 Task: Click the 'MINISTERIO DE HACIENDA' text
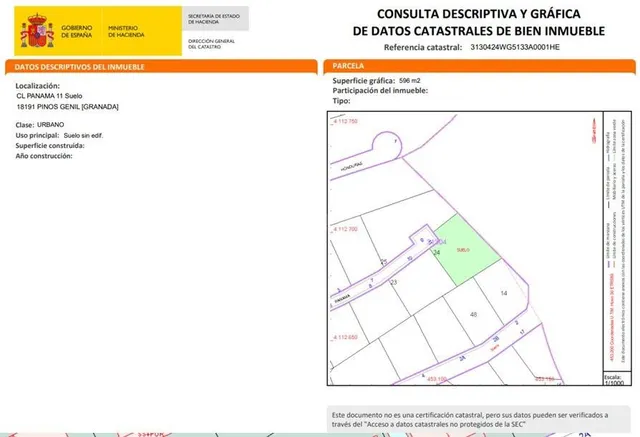click(x=126, y=31)
